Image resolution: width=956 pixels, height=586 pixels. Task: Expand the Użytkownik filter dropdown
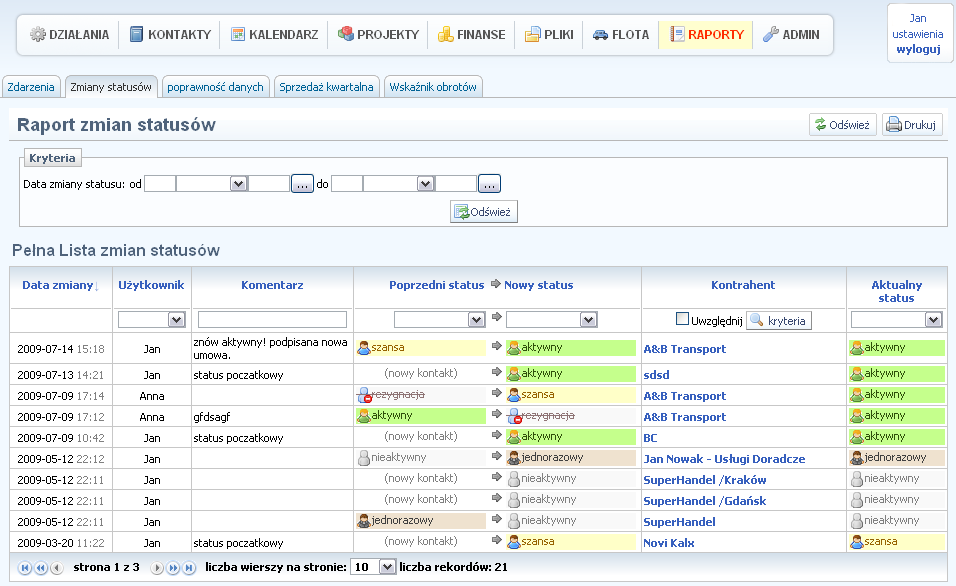(151, 320)
